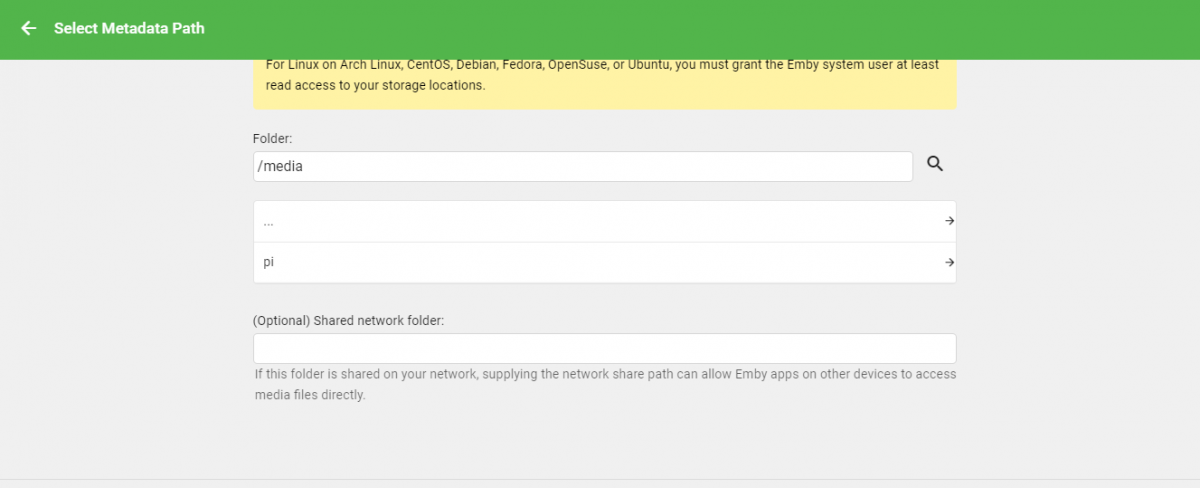
Task: Click the magnifying glass search icon
Action: click(x=935, y=164)
